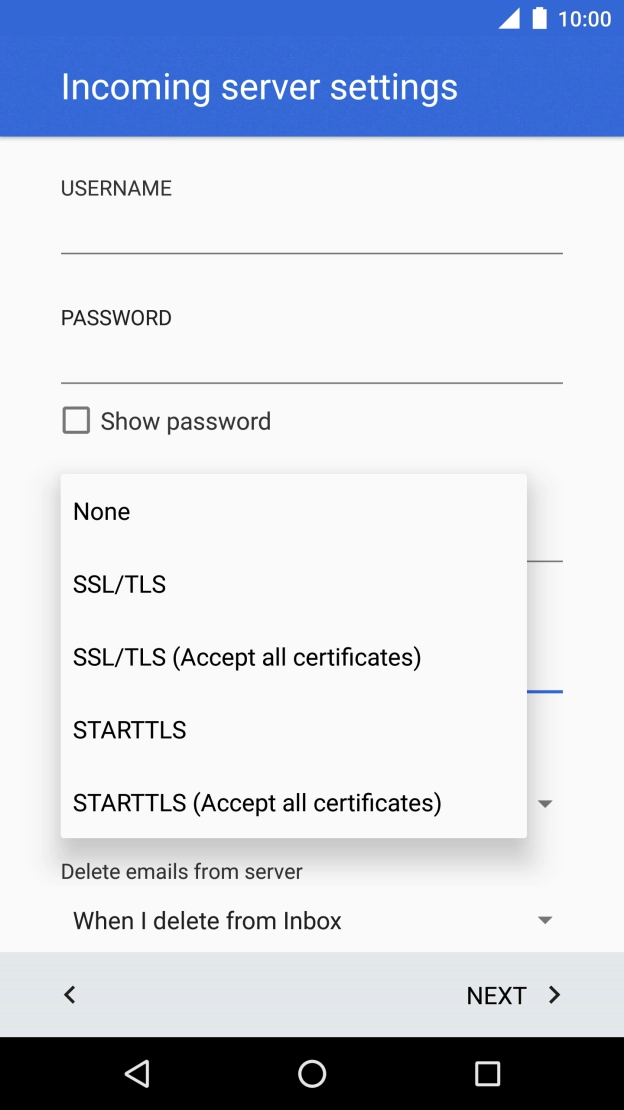Tap the battery status icon
The image size is (624, 1110).
point(540,19)
